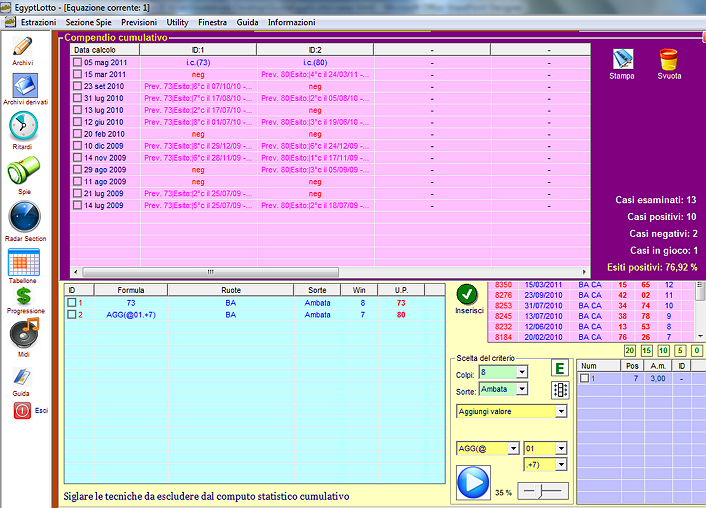Open the Progressione dollar icon

(24, 296)
